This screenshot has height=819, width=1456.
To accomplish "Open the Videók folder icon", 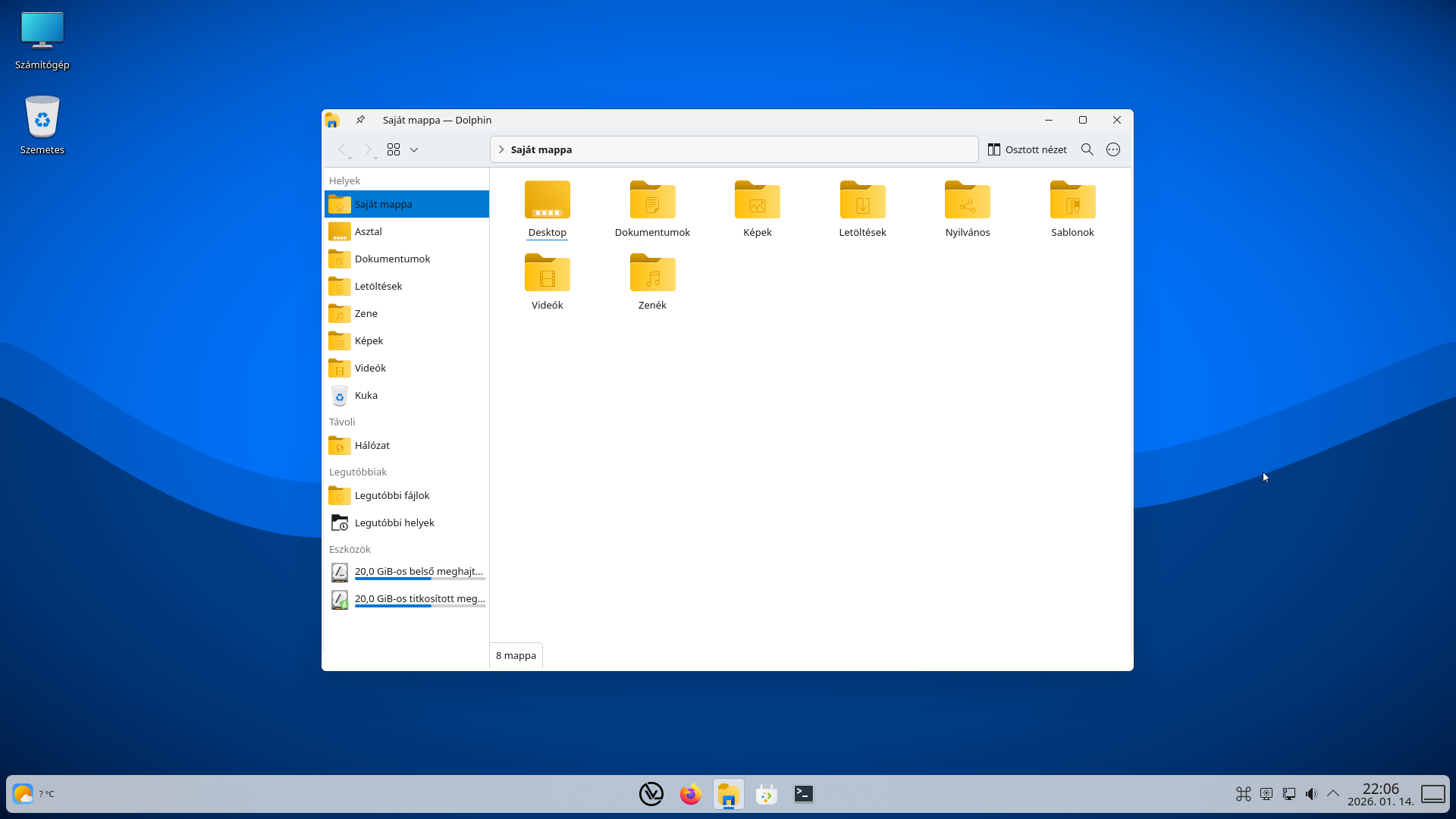I will (x=547, y=274).
